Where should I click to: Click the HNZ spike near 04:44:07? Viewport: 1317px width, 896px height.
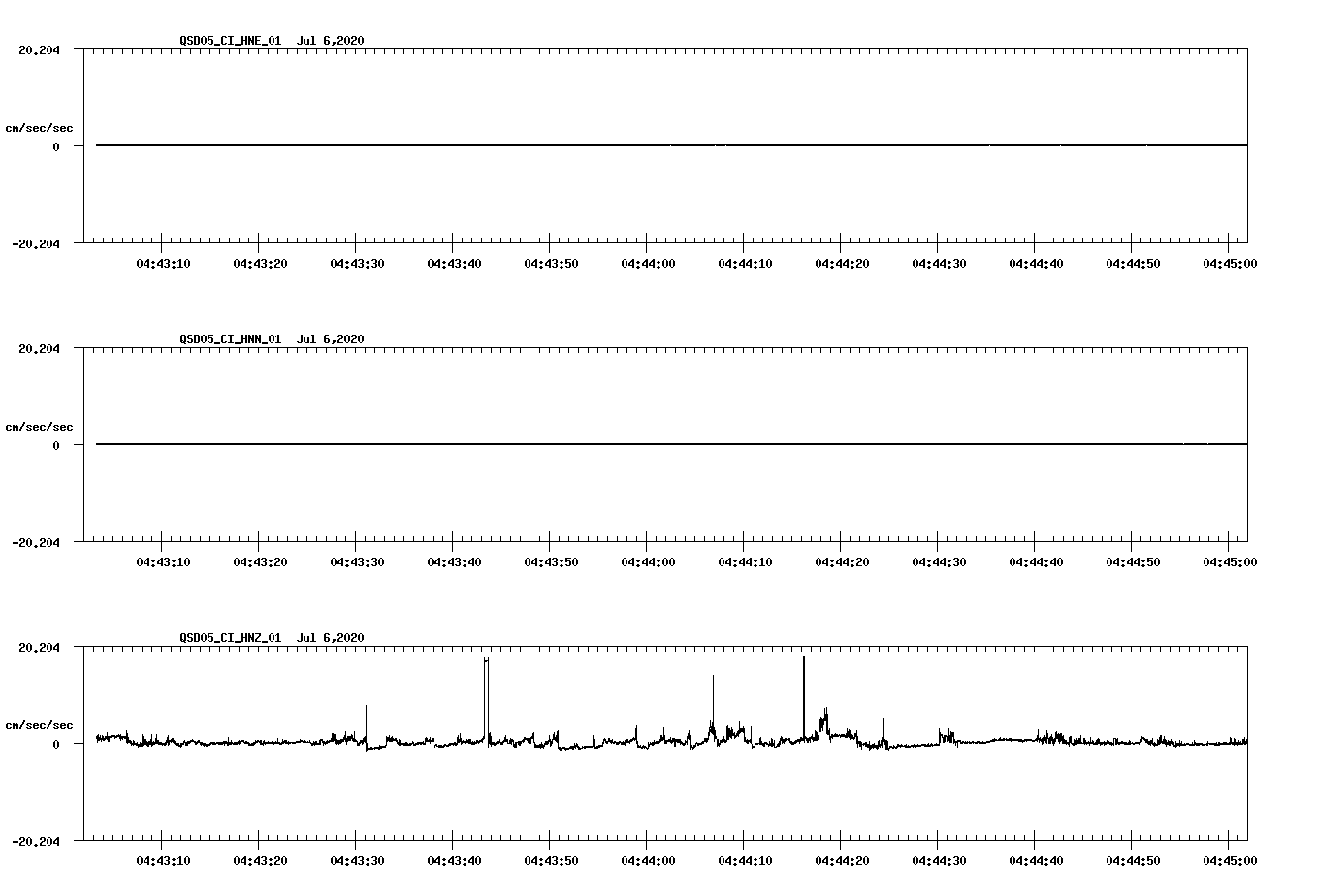[x=713, y=703]
